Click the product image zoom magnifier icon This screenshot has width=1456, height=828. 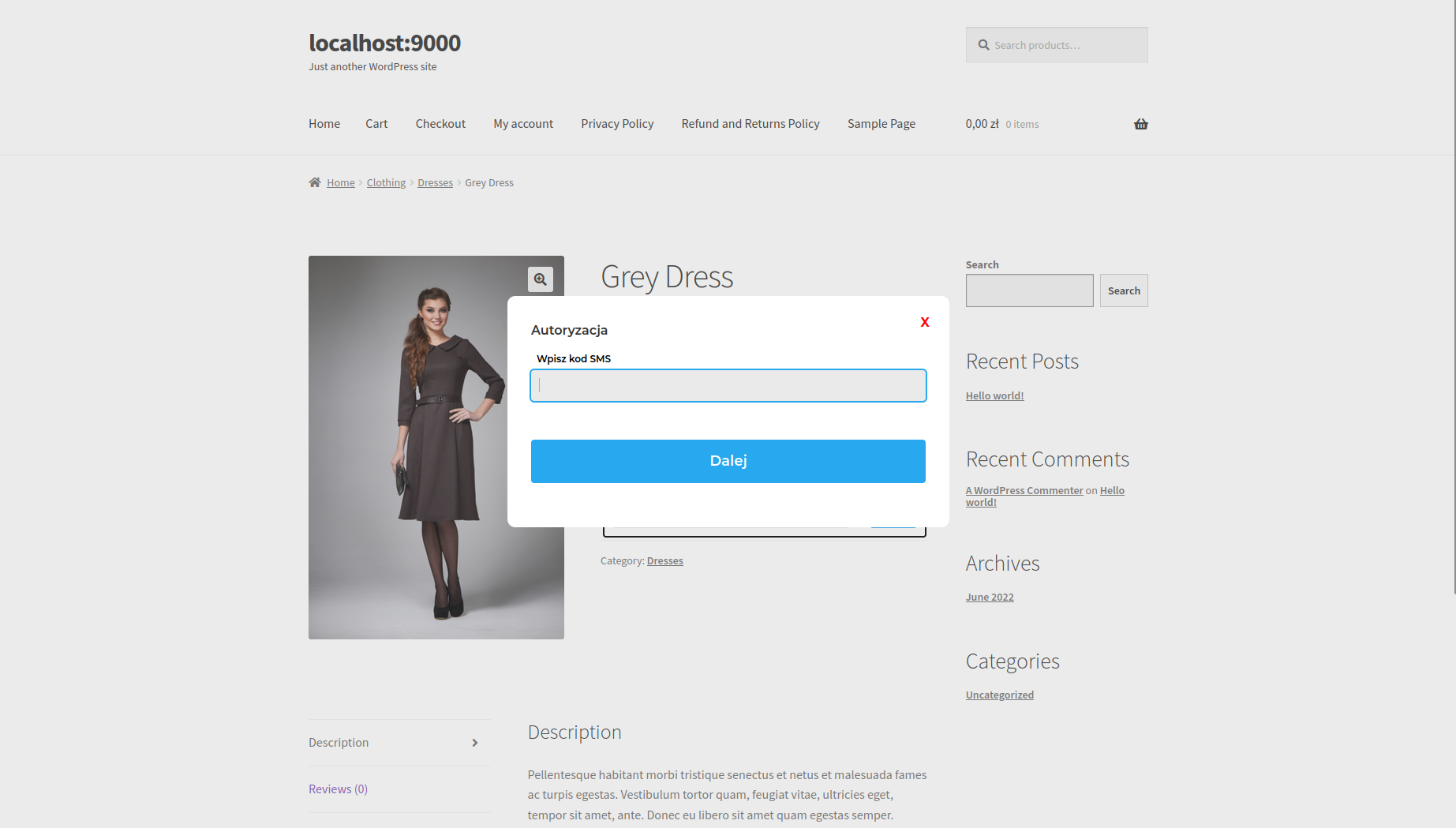coord(541,279)
